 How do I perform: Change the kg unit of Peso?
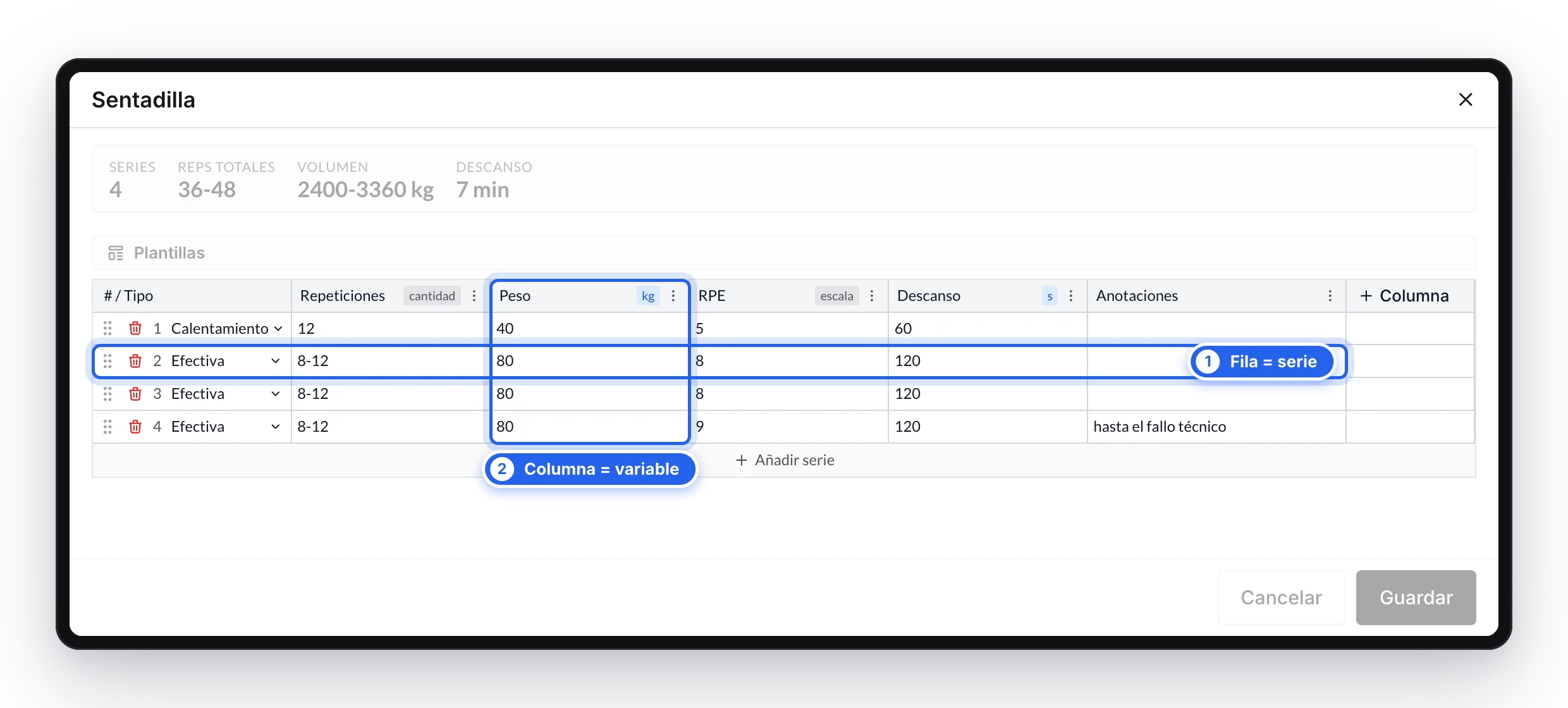(648, 296)
